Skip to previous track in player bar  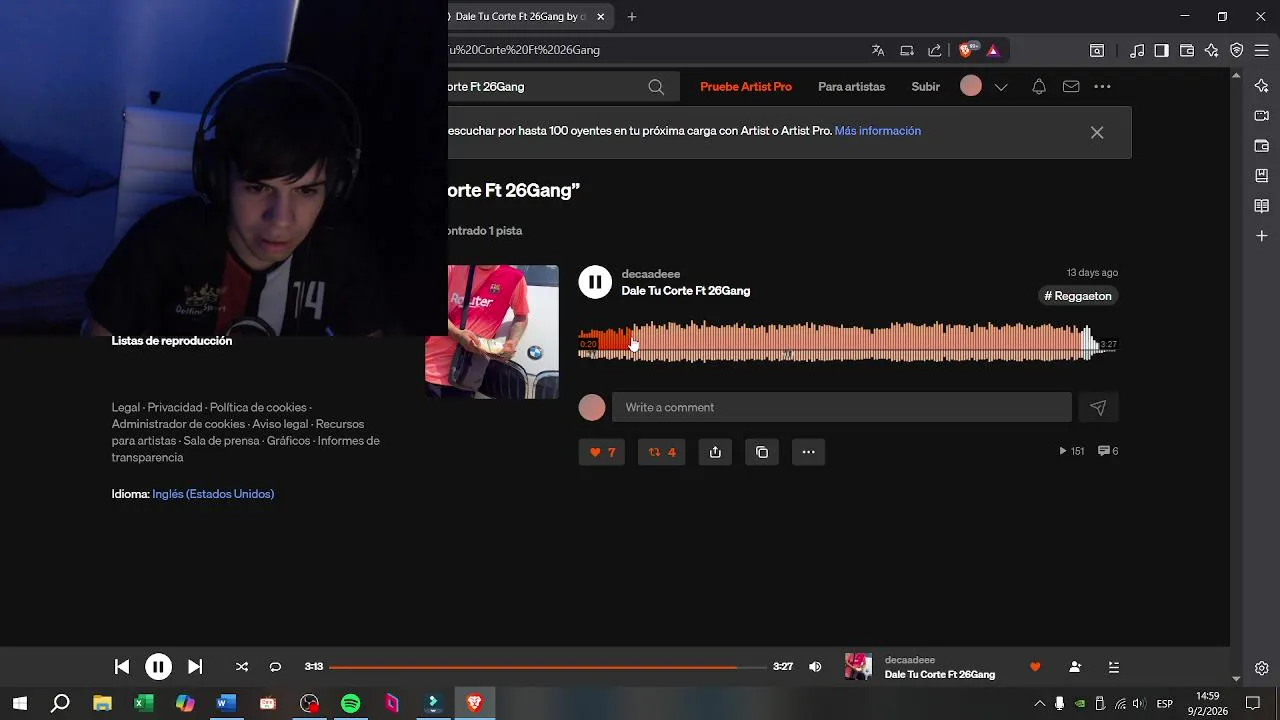122,667
